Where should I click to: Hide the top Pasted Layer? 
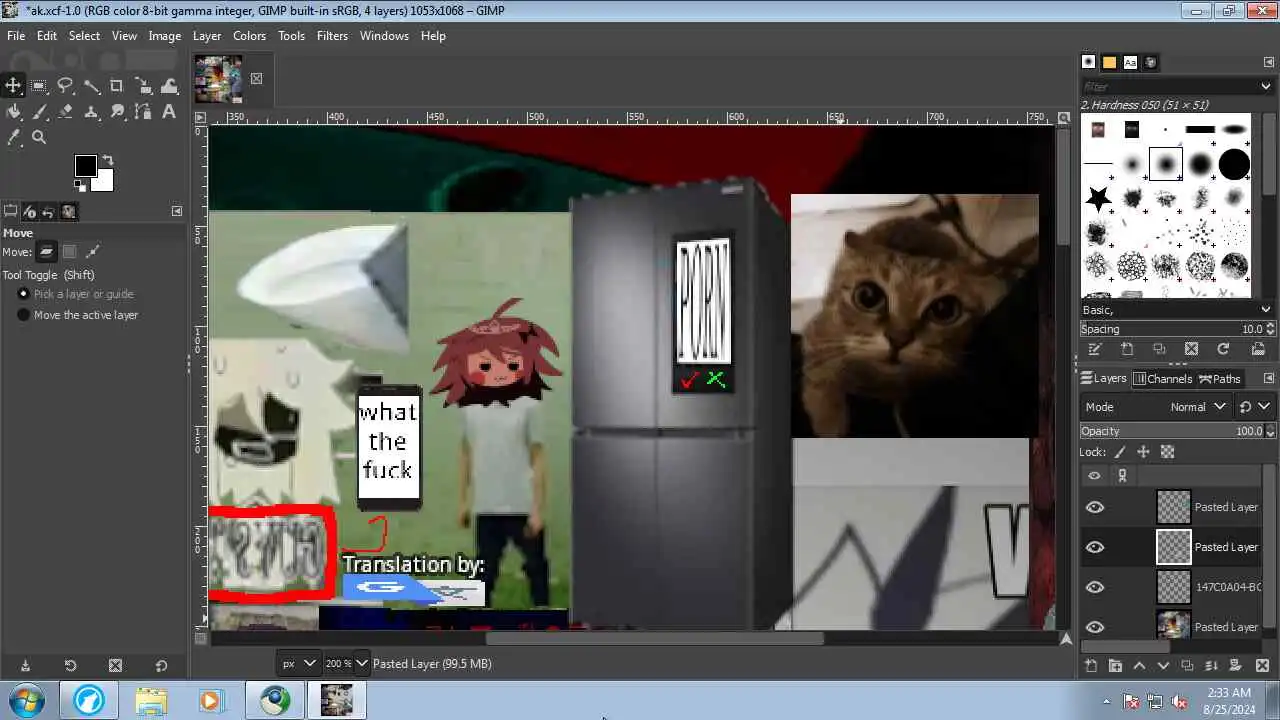(1095, 507)
